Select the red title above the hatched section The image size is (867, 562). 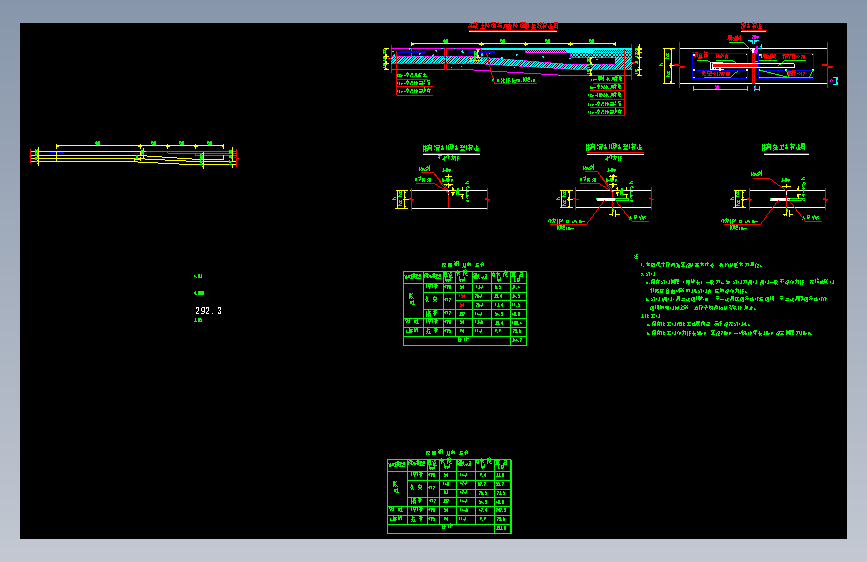click(513, 26)
